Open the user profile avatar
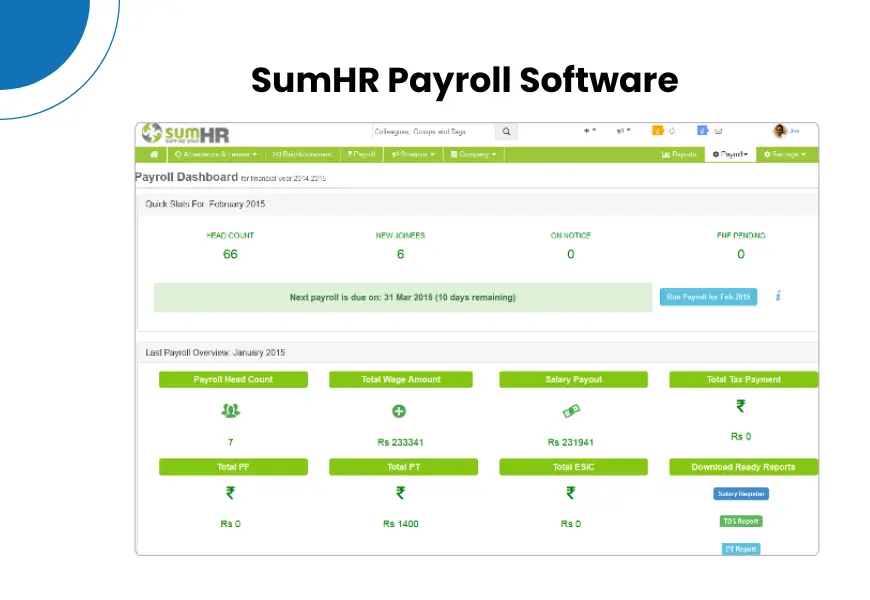 780,131
